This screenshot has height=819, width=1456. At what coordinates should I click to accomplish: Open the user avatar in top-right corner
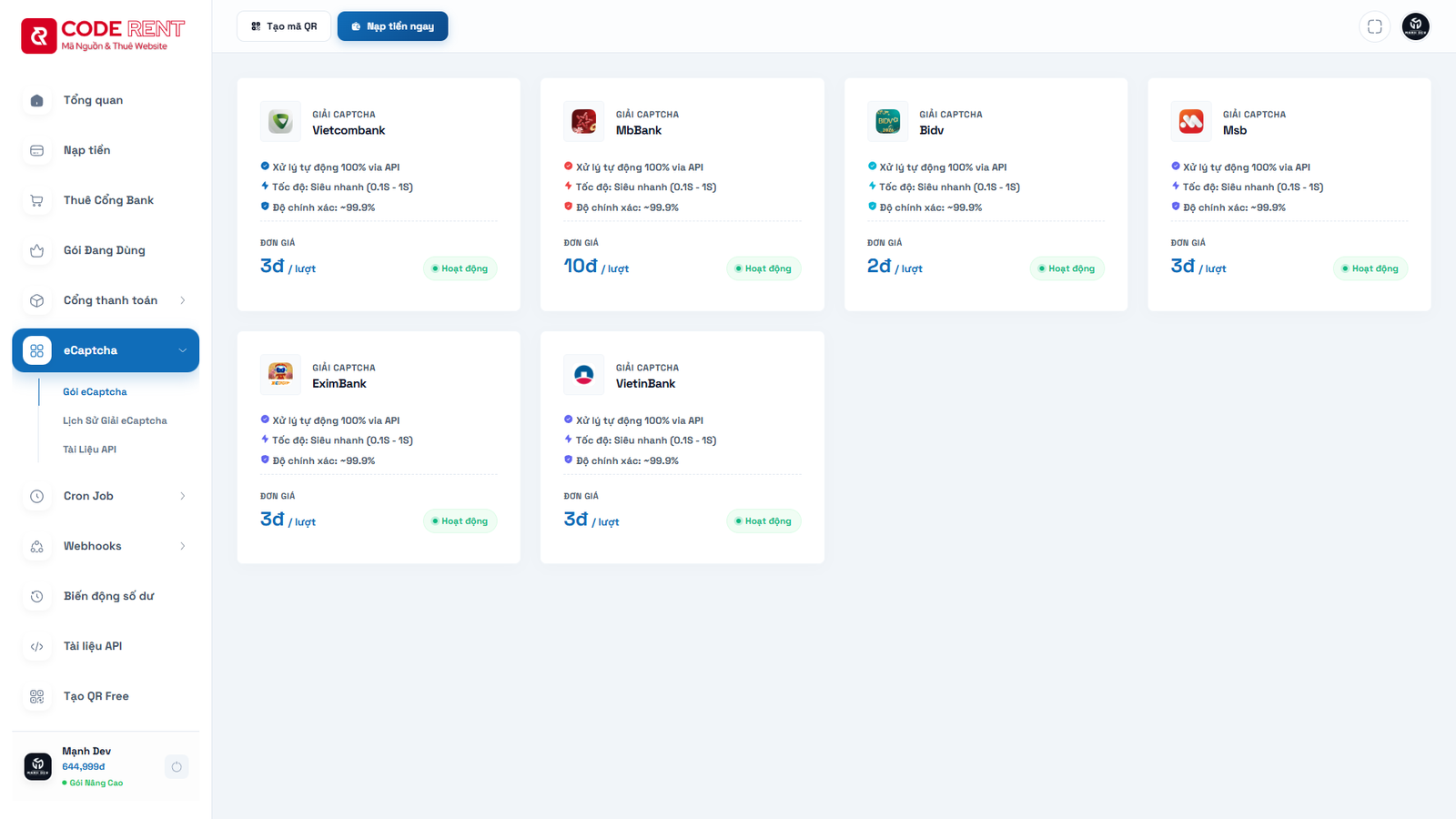pyautogui.click(x=1415, y=26)
